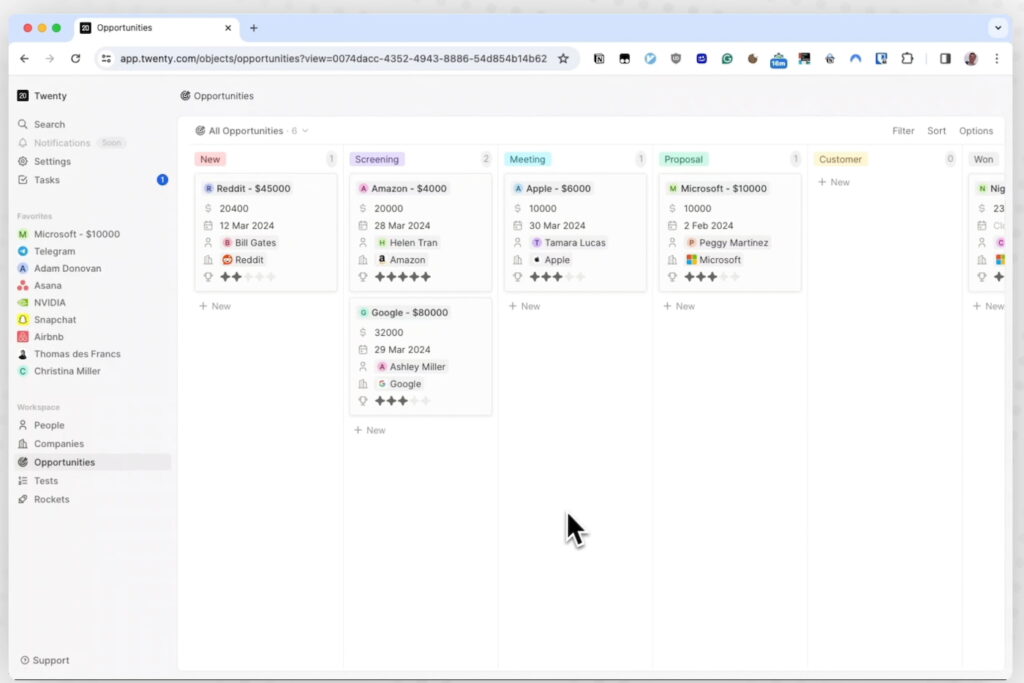This screenshot has width=1024, height=683.
Task: Select the Meeting stage header
Action: click(527, 159)
